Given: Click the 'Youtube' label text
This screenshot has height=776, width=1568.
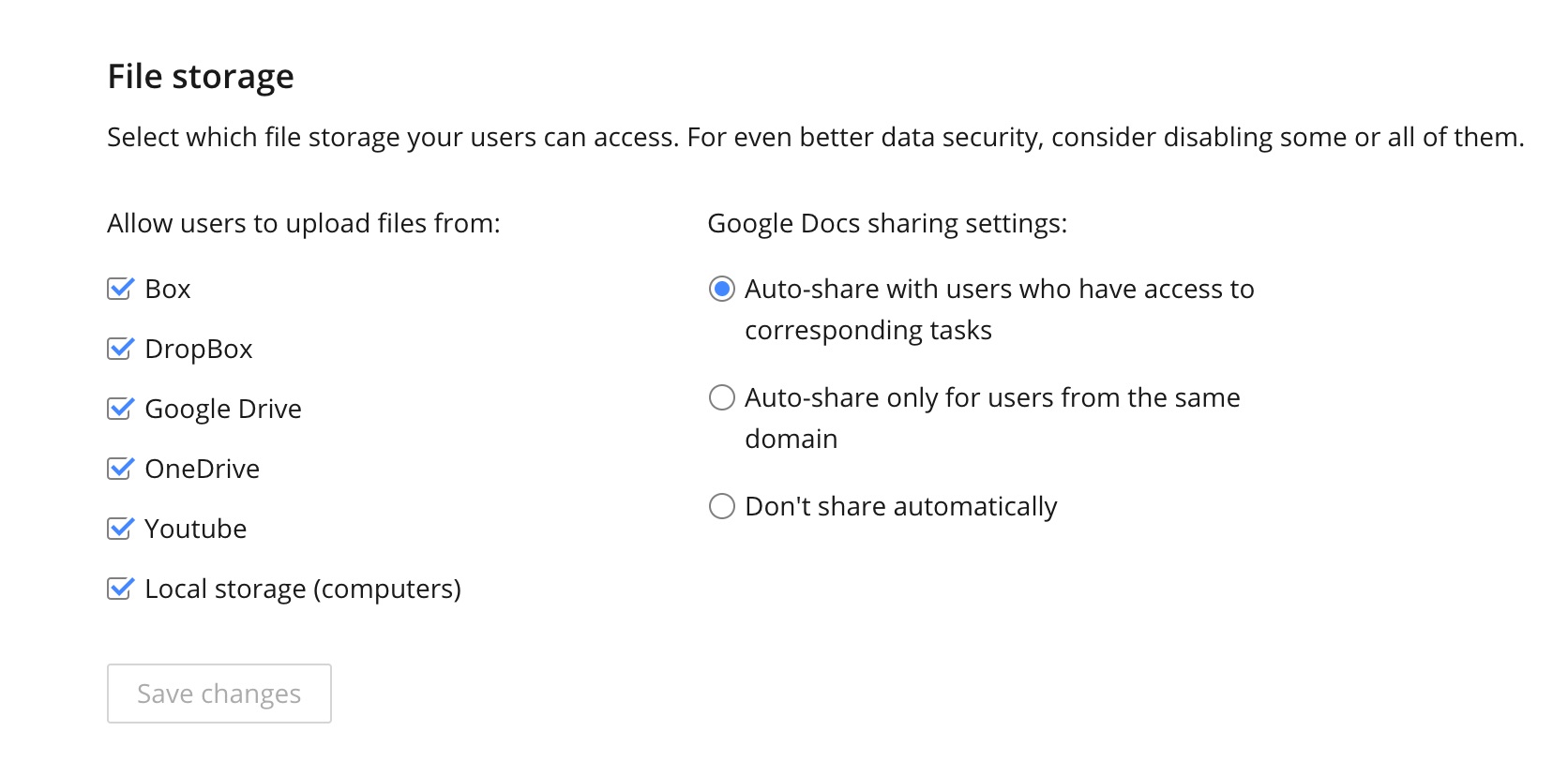Looking at the screenshot, I should click(x=196, y=529).
